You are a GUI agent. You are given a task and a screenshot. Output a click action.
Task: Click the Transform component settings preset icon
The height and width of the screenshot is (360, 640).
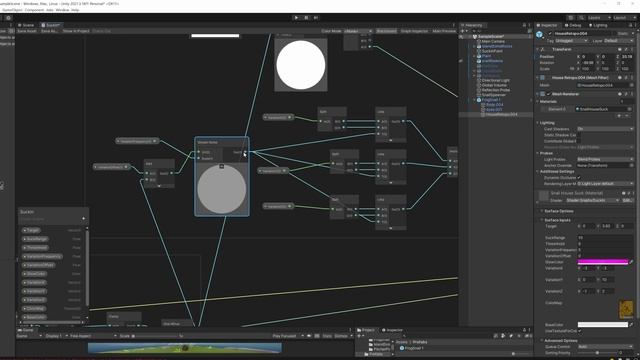(x=626, y=49)
